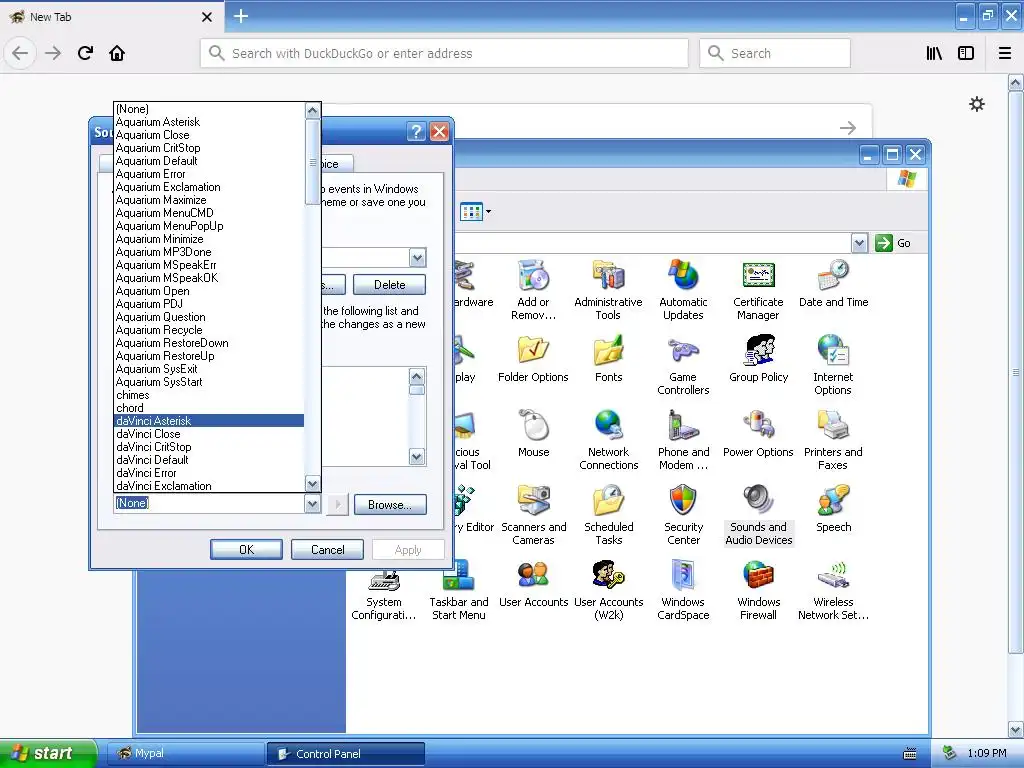Image resolution: width=1024 pixels, height=768 pixels.
Task: Focus the browser Search box
Action: (775, 53)
